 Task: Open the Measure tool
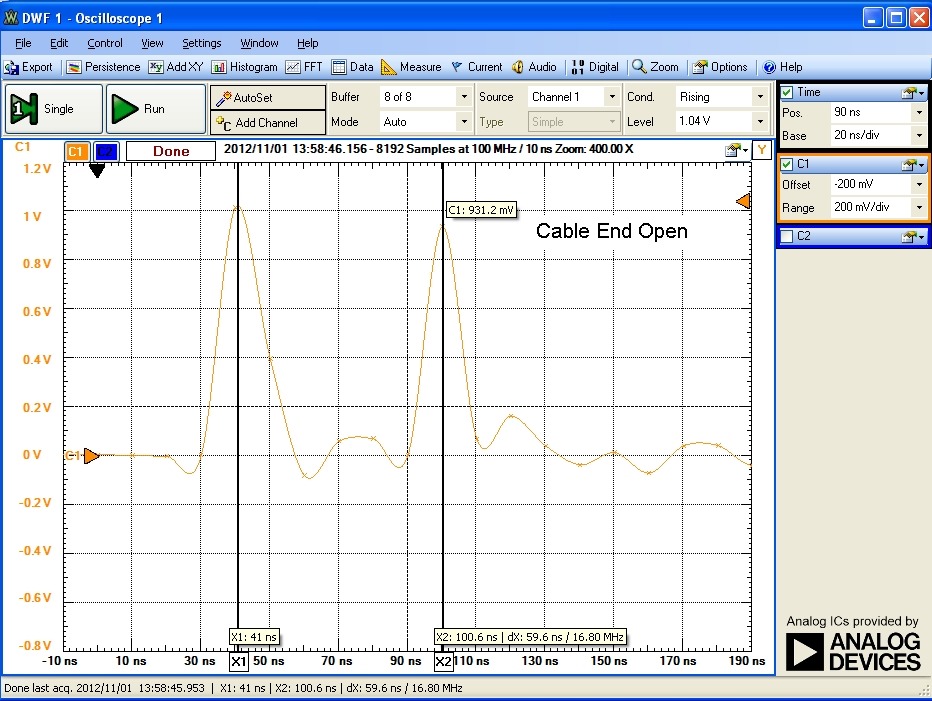pos(411,67)
